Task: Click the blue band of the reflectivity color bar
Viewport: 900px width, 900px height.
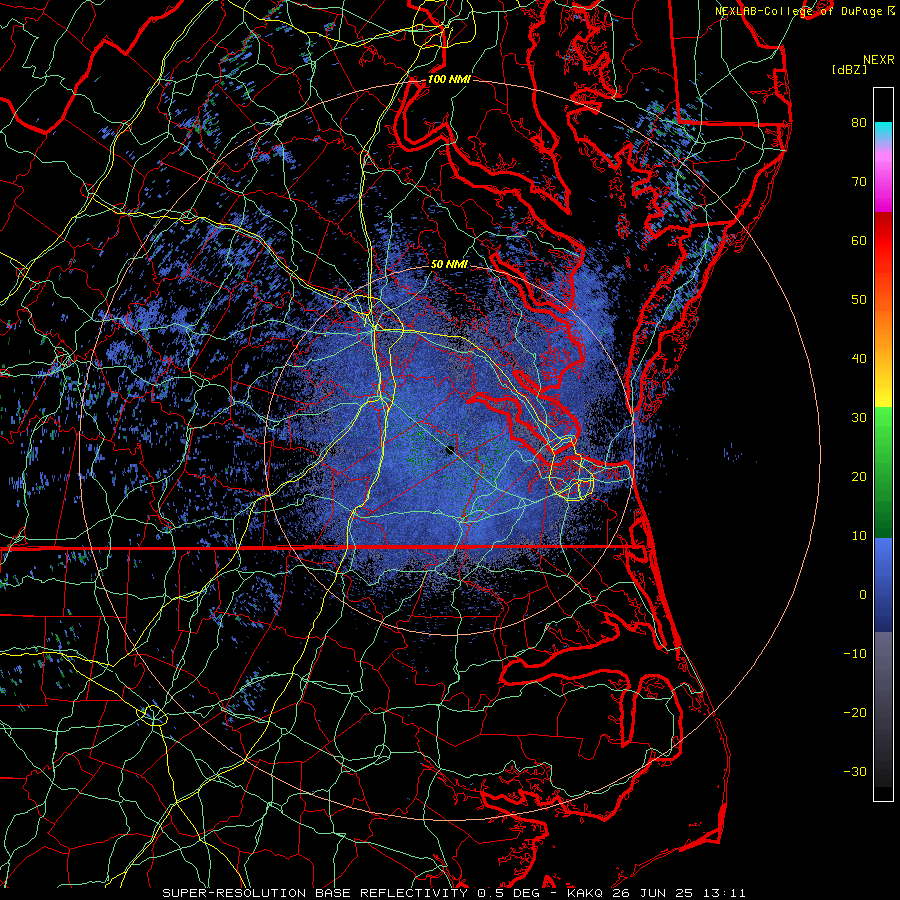Action: coord(883,585)
